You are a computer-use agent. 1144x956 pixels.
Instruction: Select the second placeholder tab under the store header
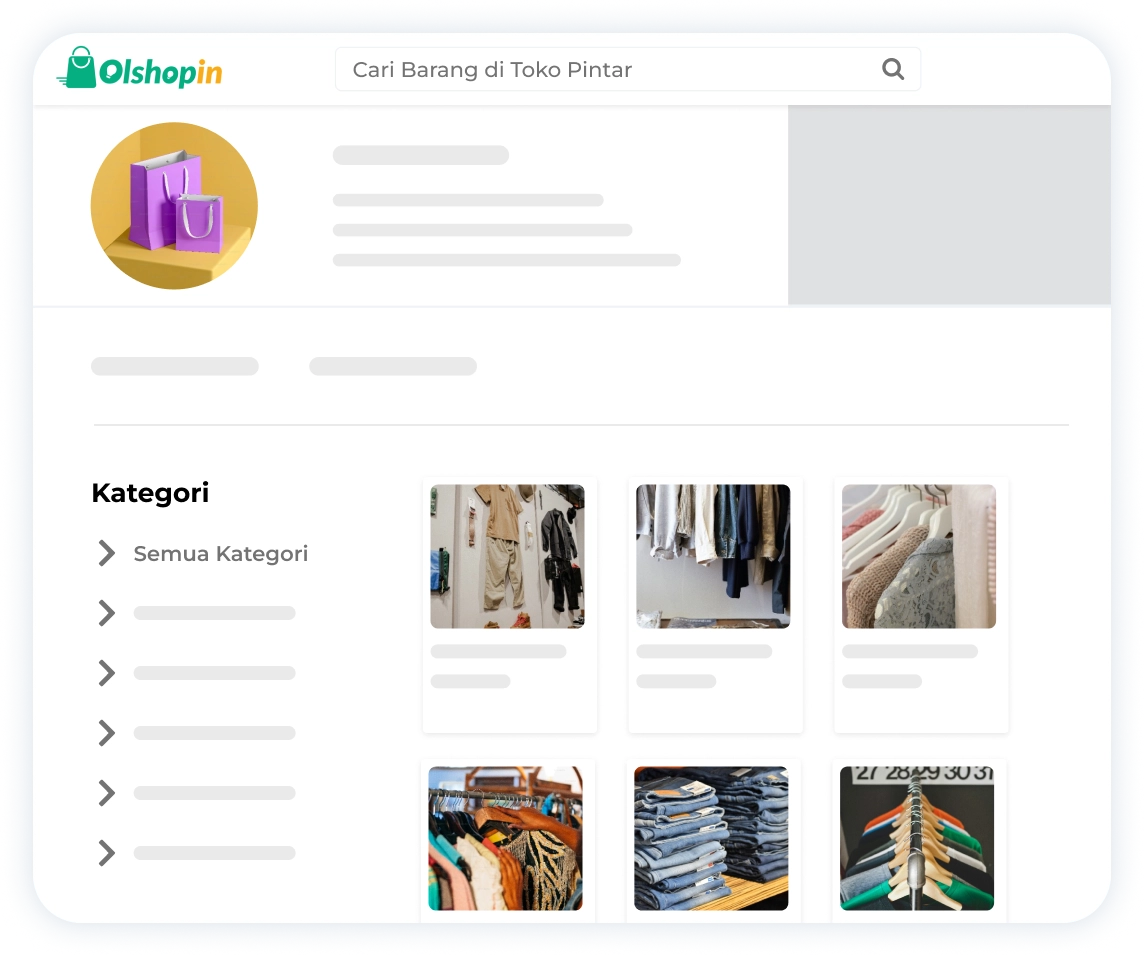393,366
